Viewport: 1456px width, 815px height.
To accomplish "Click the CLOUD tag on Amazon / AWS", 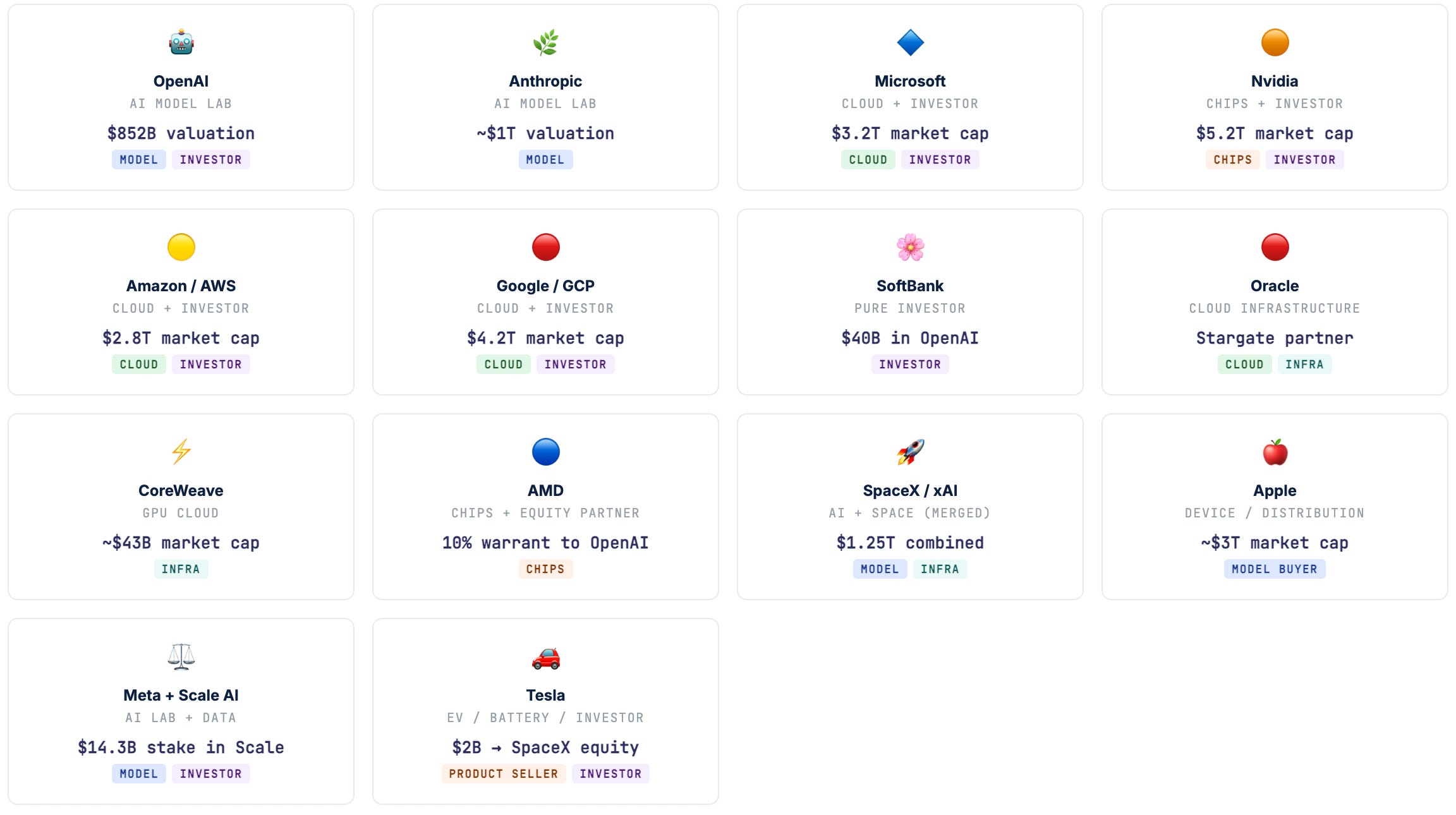I will coord(139,365).
